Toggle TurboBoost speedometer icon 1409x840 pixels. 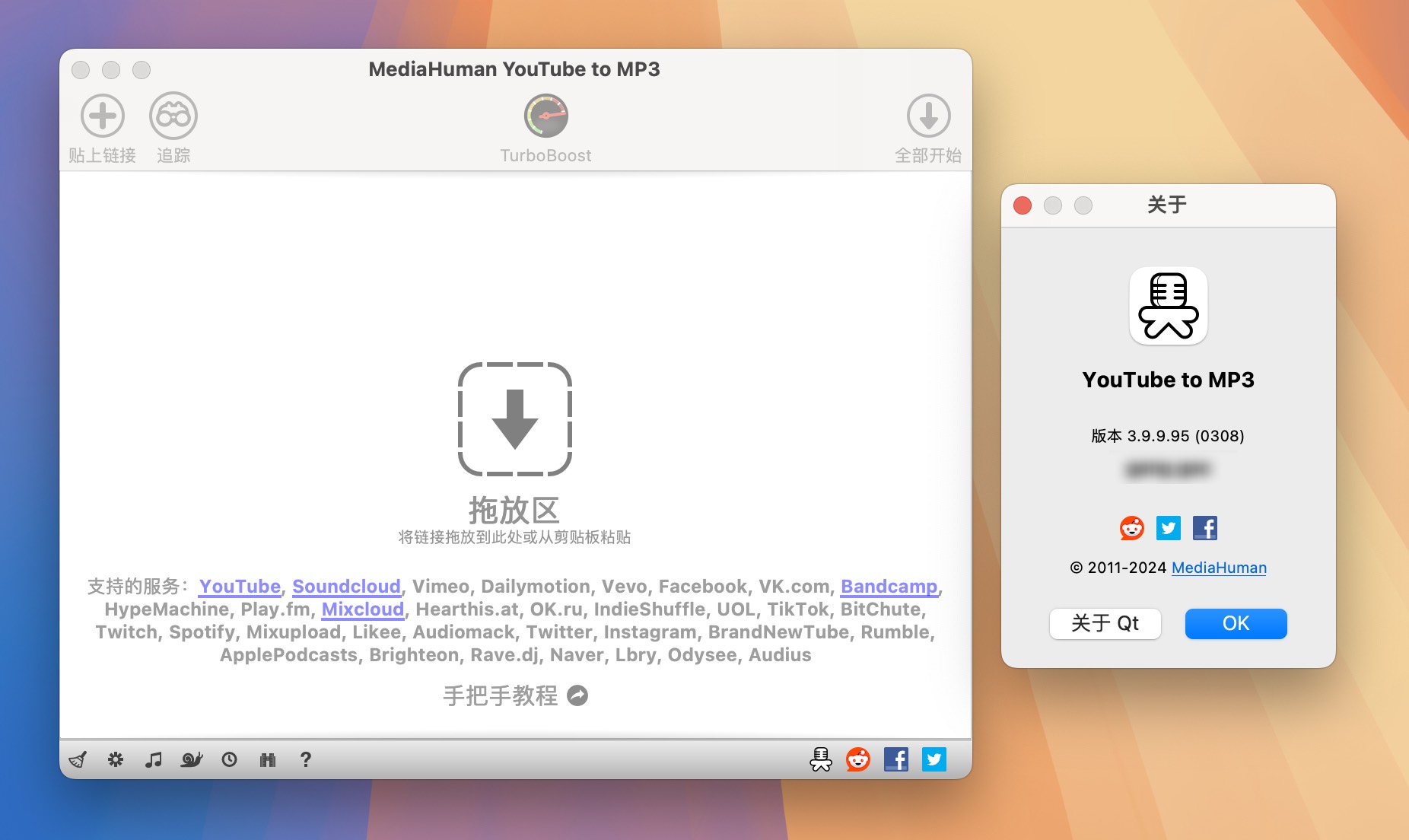point(545,116)
